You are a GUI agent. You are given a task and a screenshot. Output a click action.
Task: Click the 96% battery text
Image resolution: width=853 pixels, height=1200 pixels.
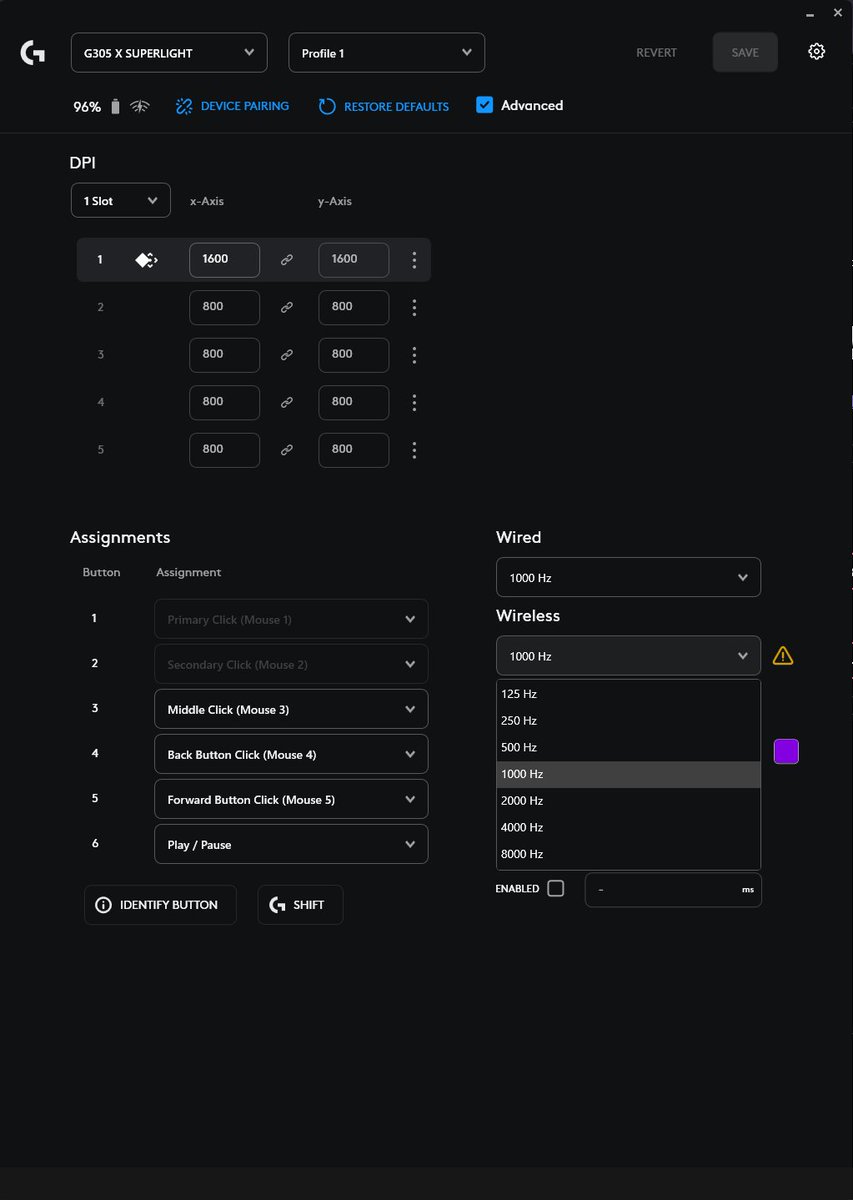(87, 107)
